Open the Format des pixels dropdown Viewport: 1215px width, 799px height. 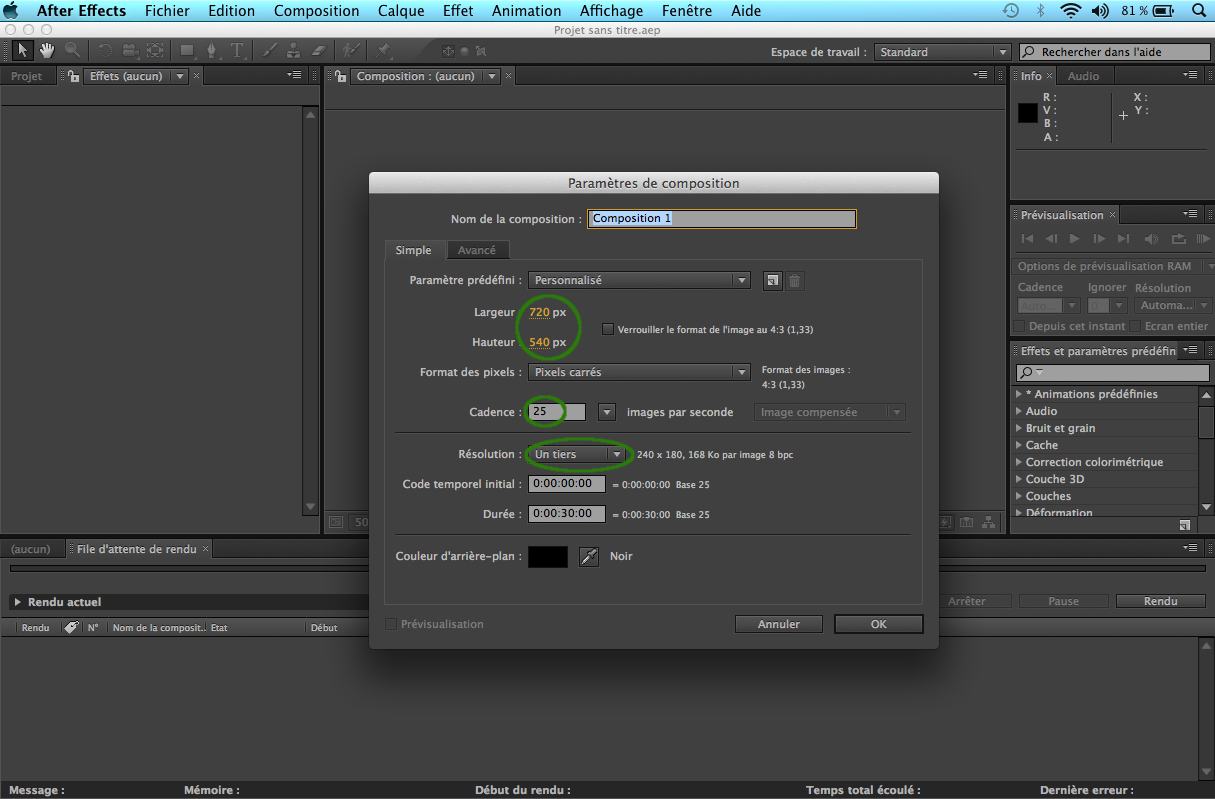[639, 372]
